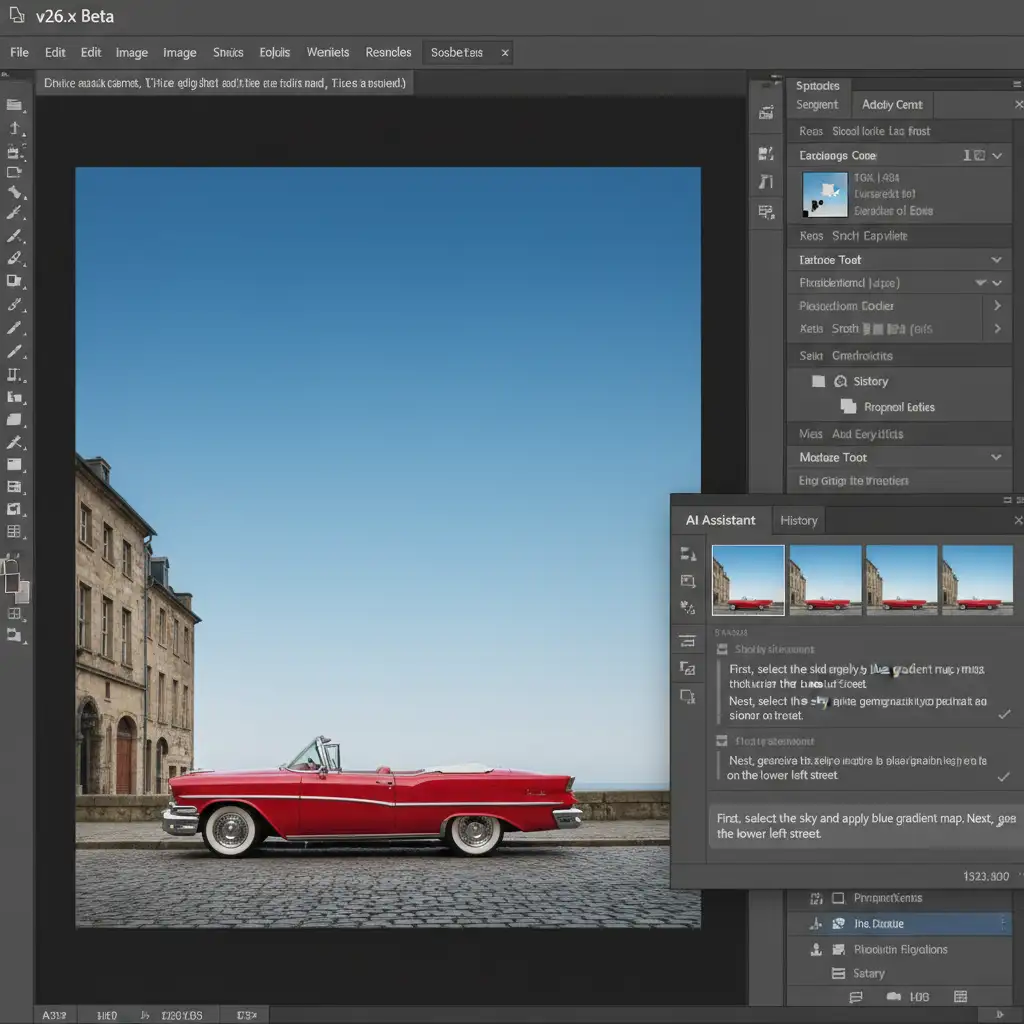Click the document icon at title bar left
This screenshot has width=1024, height=1024.
point(16,15)
